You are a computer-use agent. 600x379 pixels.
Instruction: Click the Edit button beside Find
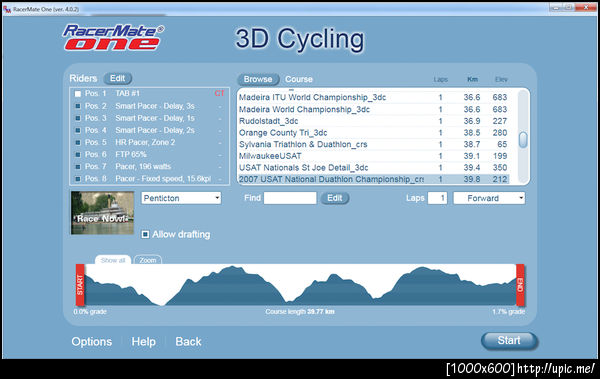tap(334, 198)
